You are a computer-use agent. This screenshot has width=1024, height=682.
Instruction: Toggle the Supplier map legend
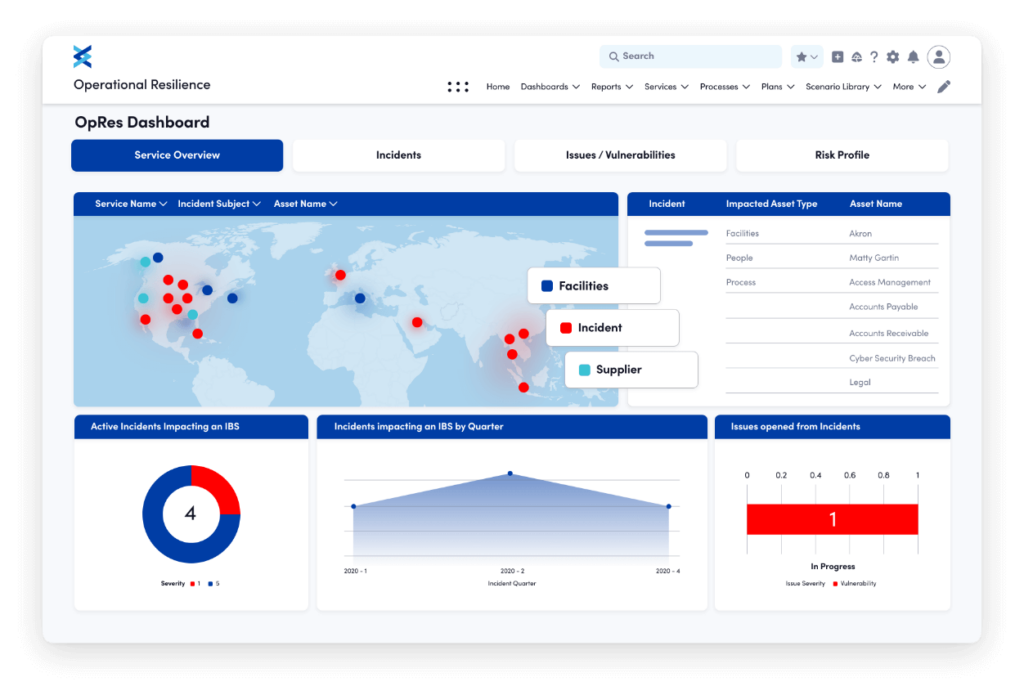[630, 369]
